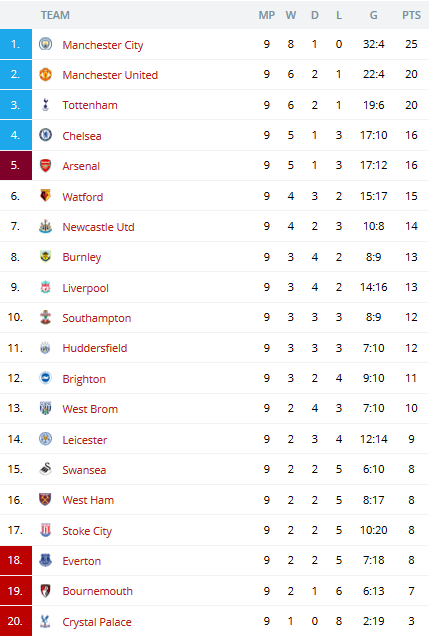The width and height of the screenshot is (429, 636).
Task: Click the Manchester United club crest
Action: click(45, 74)
